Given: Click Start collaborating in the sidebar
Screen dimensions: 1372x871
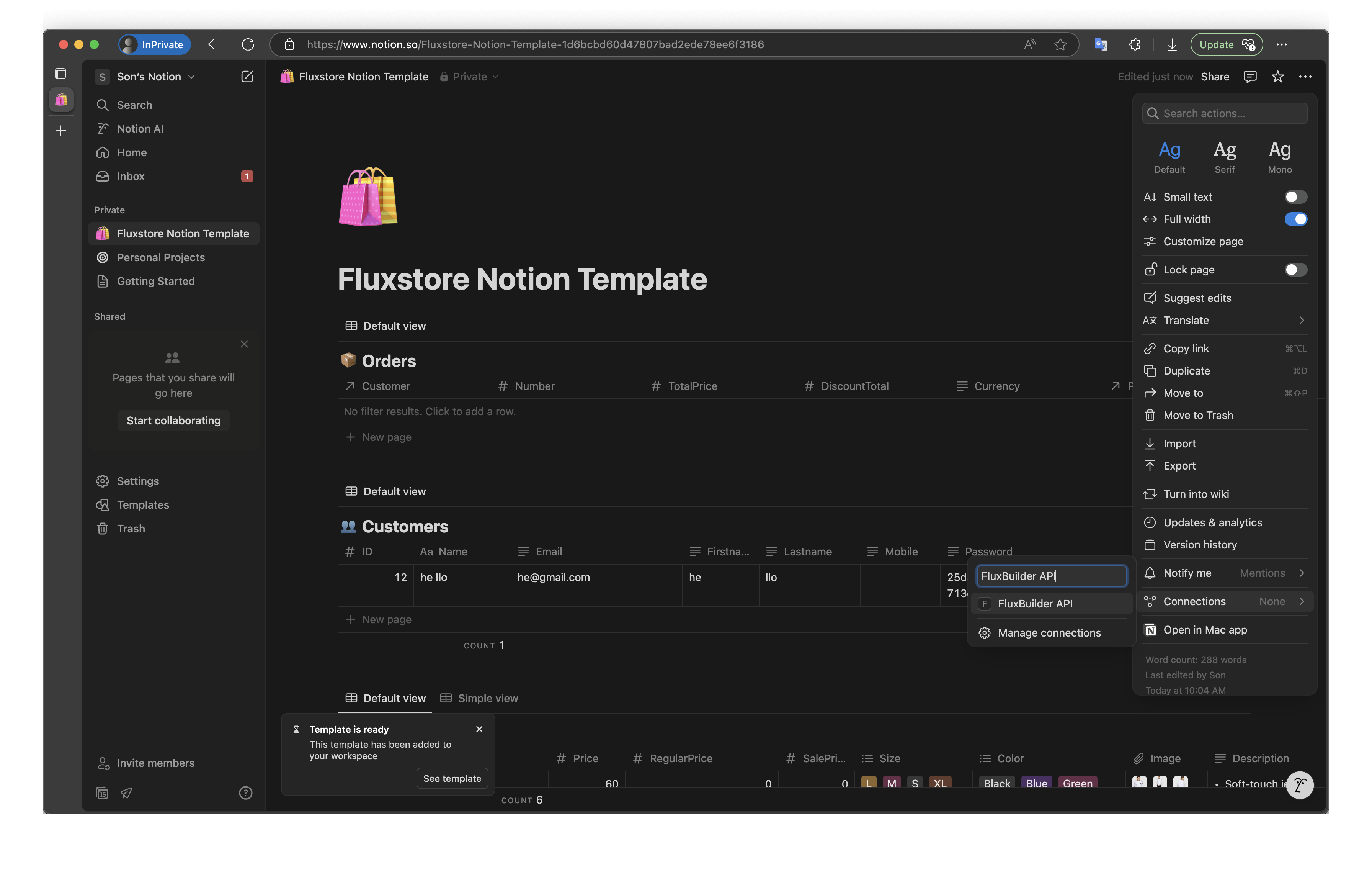Looking at the screenshot, I should [173, 420].
